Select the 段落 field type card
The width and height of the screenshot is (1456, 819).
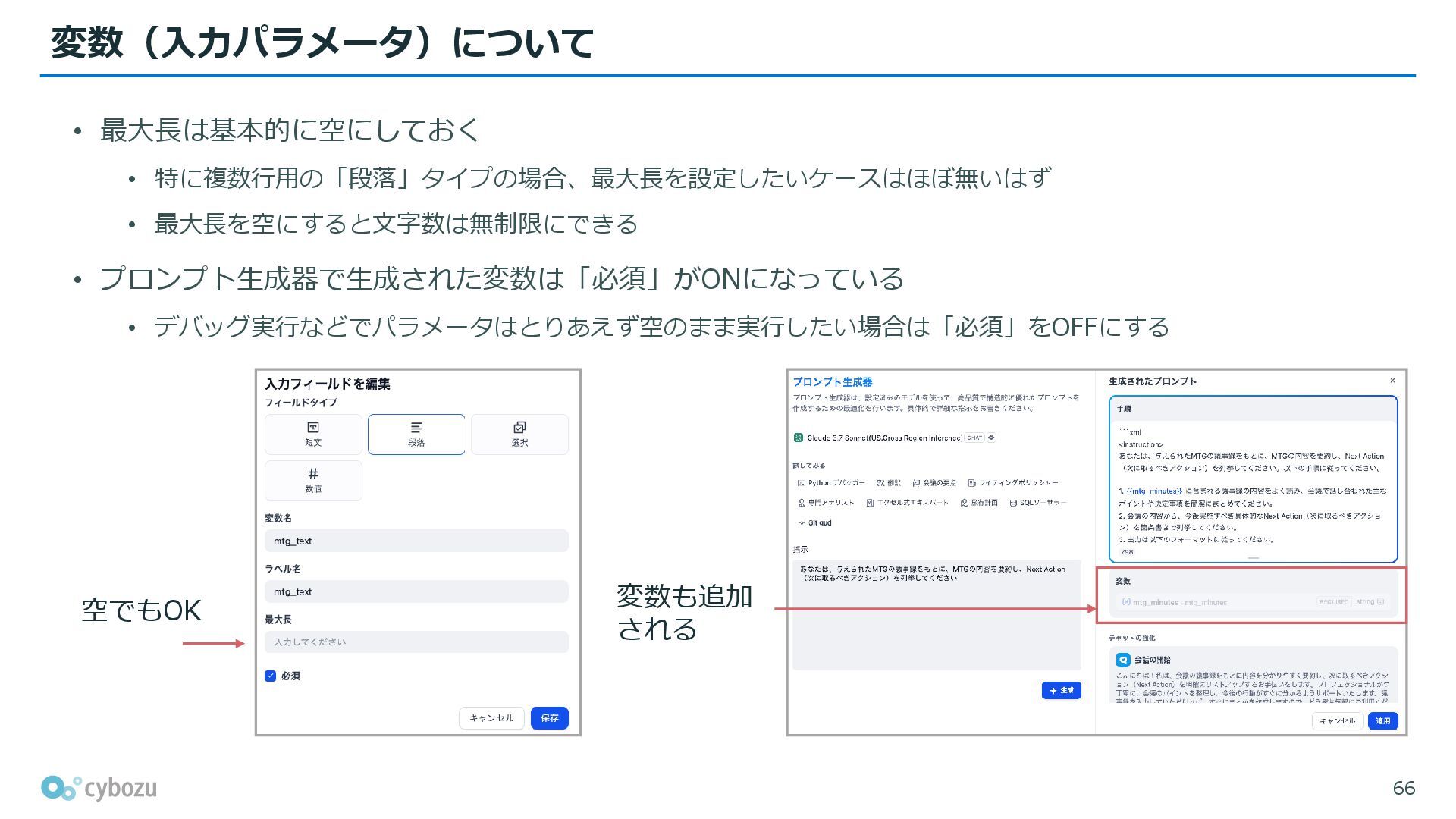416,435
